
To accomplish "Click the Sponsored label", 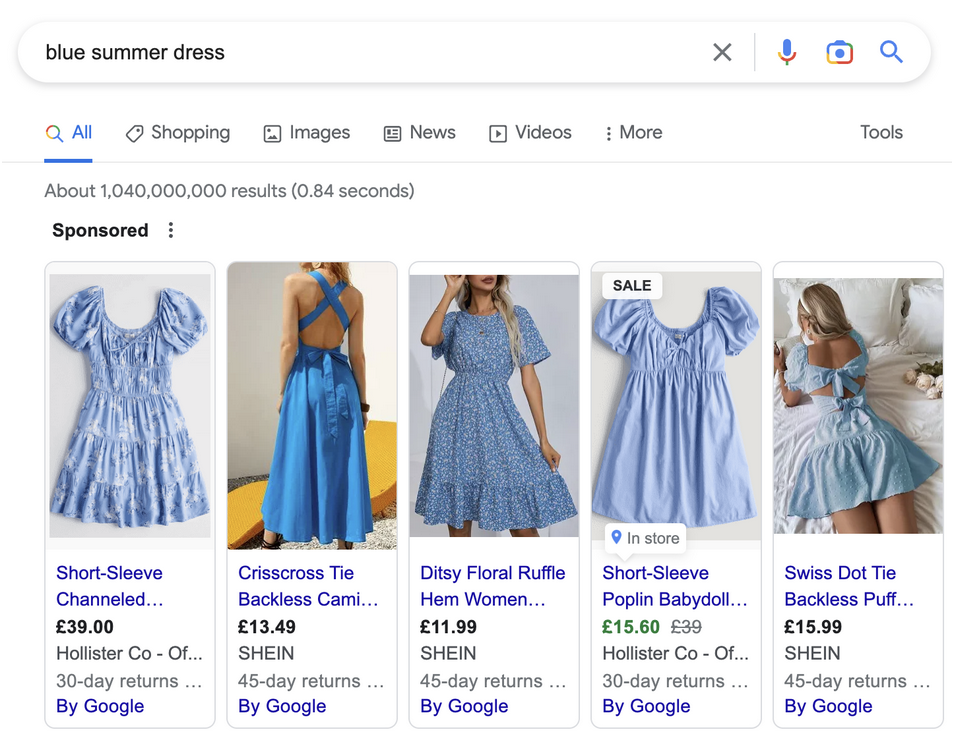I will tap(100, 230).
